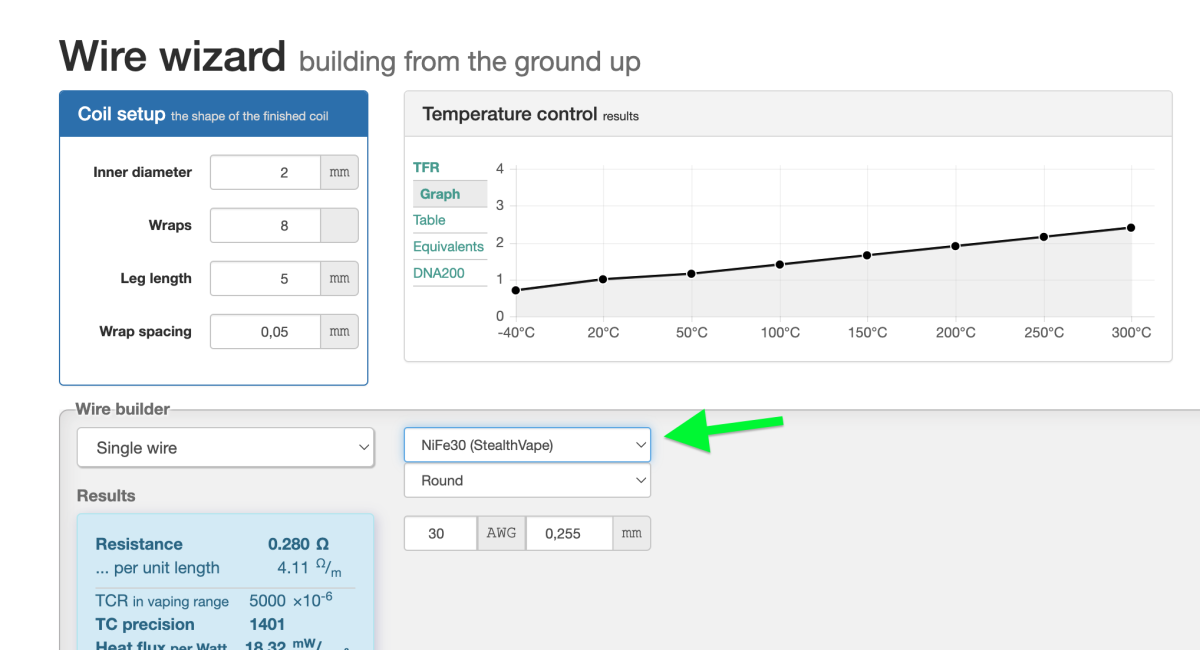Click the Temperature control results header
The image size is (1200, 650).
point(788,114)
